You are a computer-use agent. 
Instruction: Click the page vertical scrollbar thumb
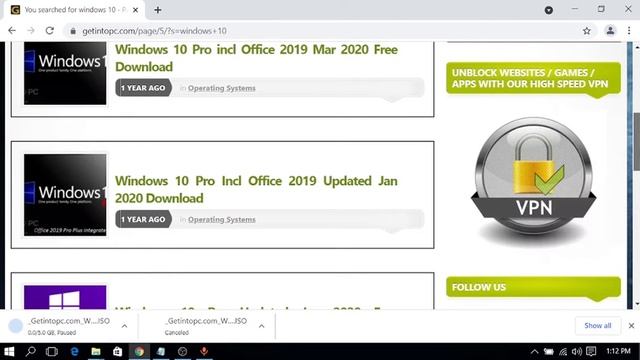click(637, 142)
